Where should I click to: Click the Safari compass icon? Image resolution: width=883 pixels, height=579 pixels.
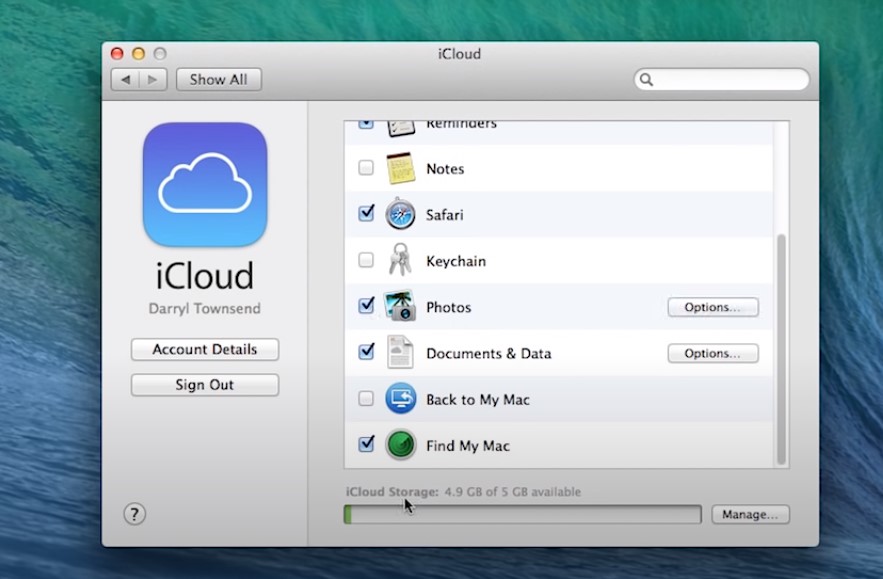[x=400, y=215]
